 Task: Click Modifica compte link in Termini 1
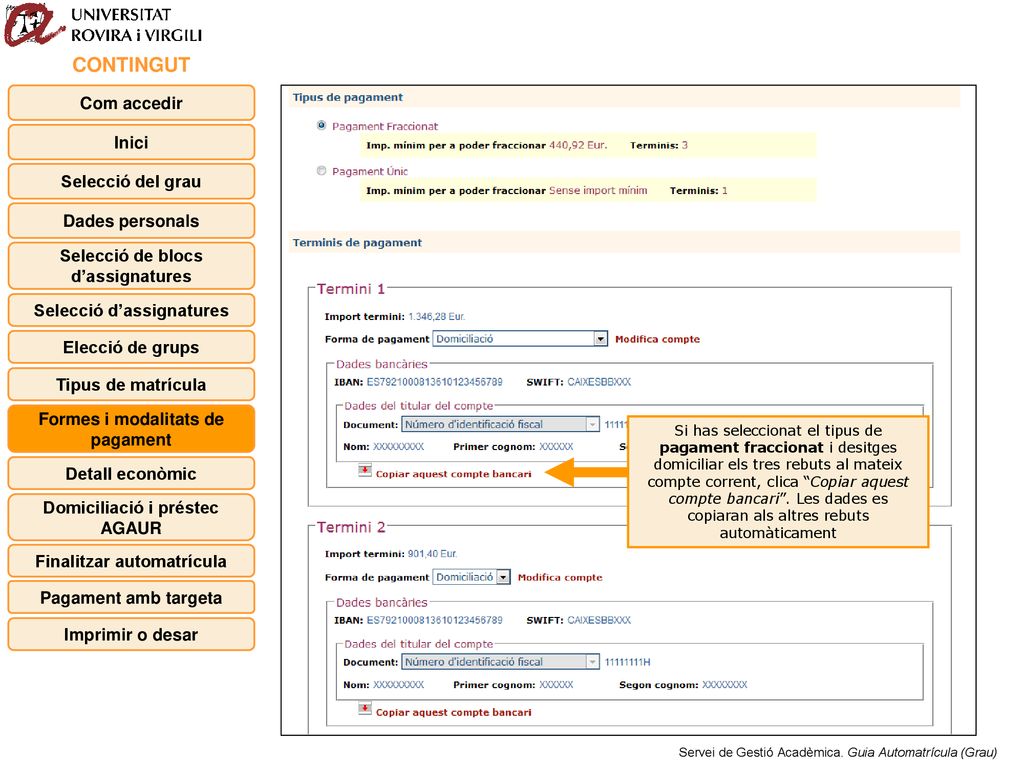click(x=657, y=339)
